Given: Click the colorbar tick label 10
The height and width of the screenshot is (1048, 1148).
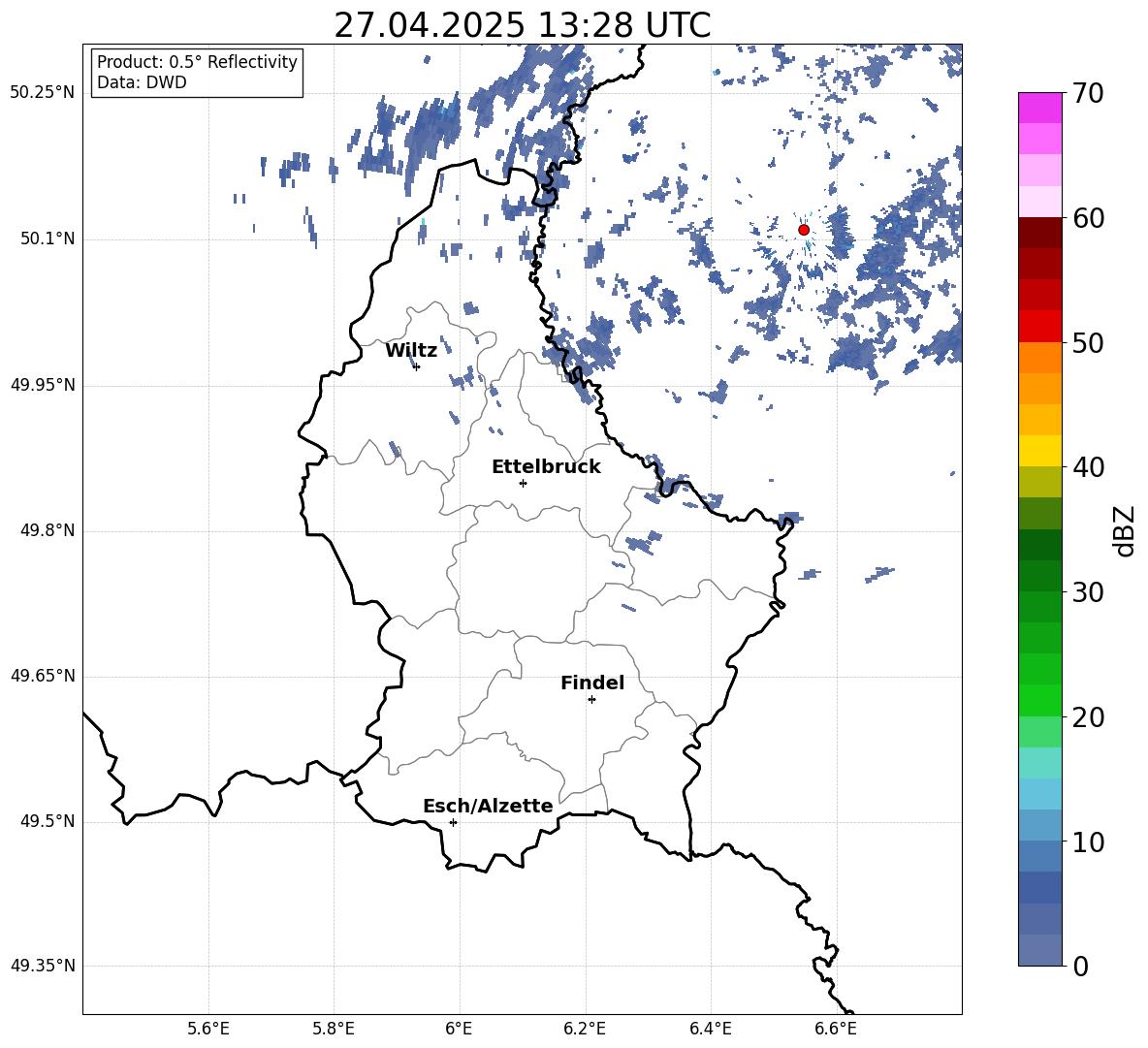Looking at the screenshot, I should tap(1088, 842).
